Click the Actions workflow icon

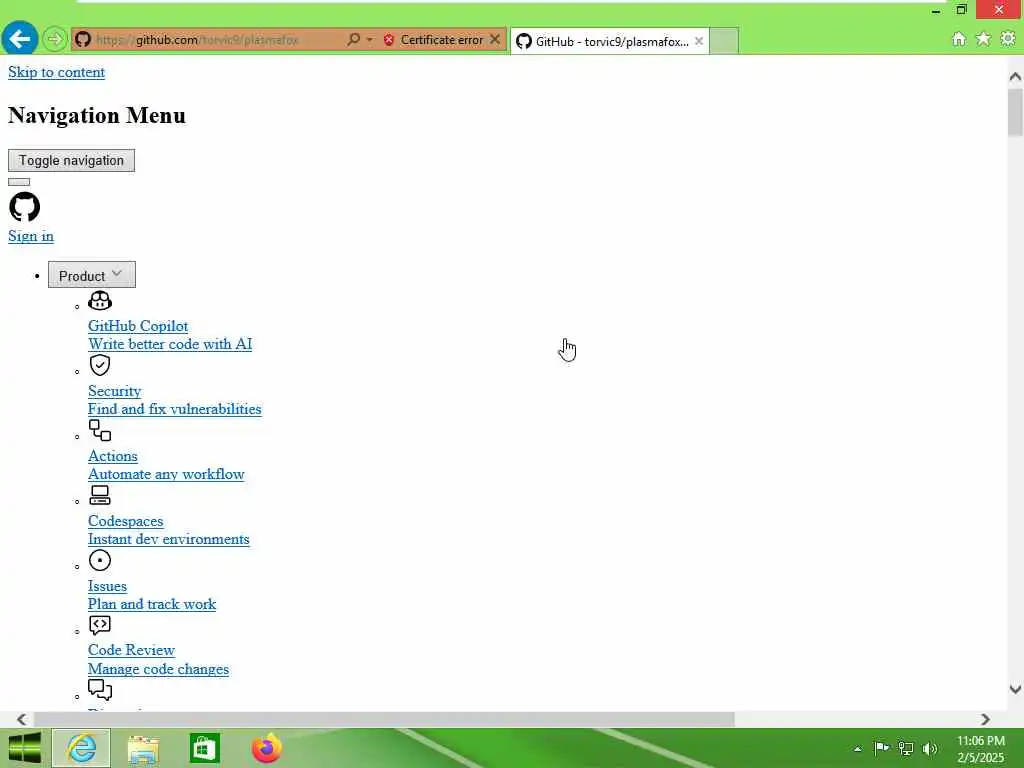tap(100, 430)
